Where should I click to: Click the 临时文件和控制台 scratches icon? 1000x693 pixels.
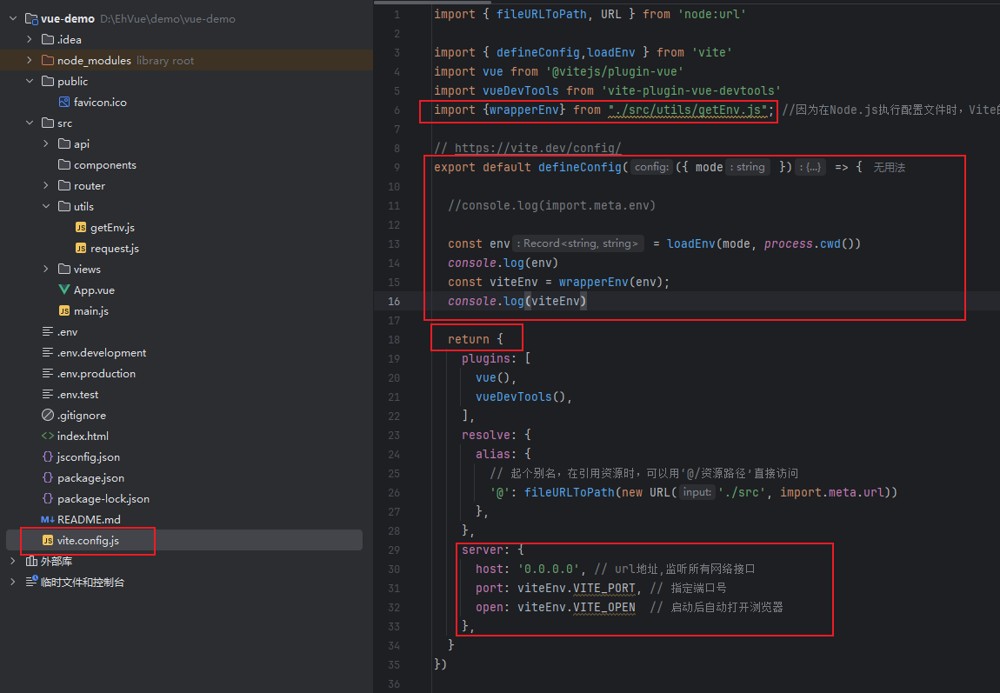pyautogui.click(x=31, y=581)
